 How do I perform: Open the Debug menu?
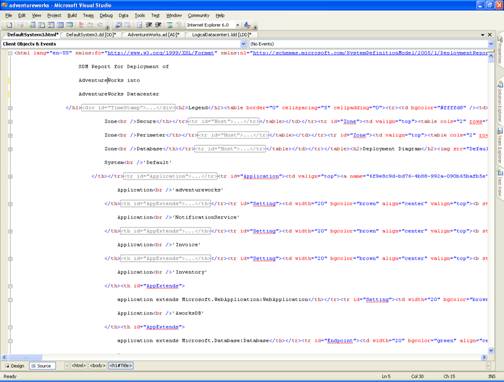(106, 15)
